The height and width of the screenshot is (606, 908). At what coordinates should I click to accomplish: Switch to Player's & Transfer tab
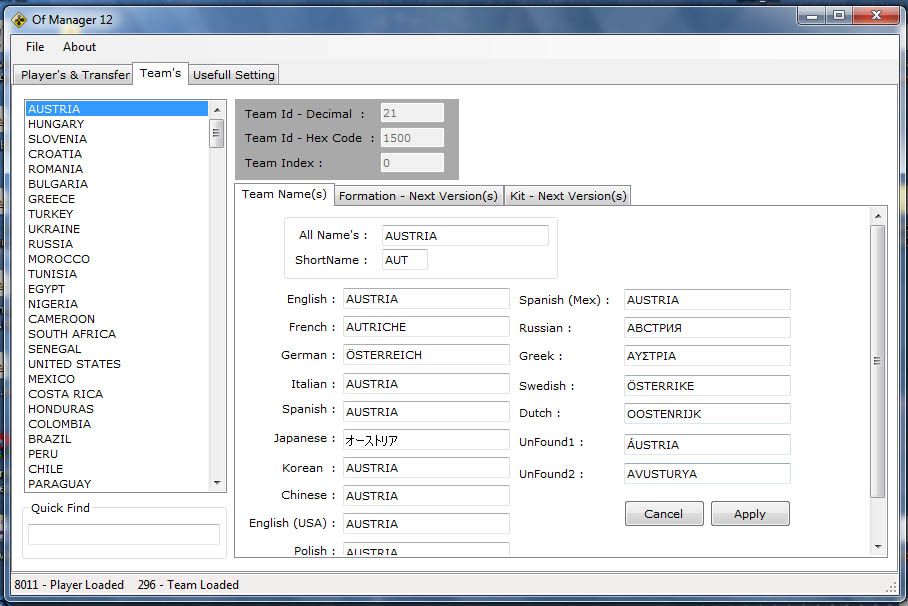coord(75,75)
